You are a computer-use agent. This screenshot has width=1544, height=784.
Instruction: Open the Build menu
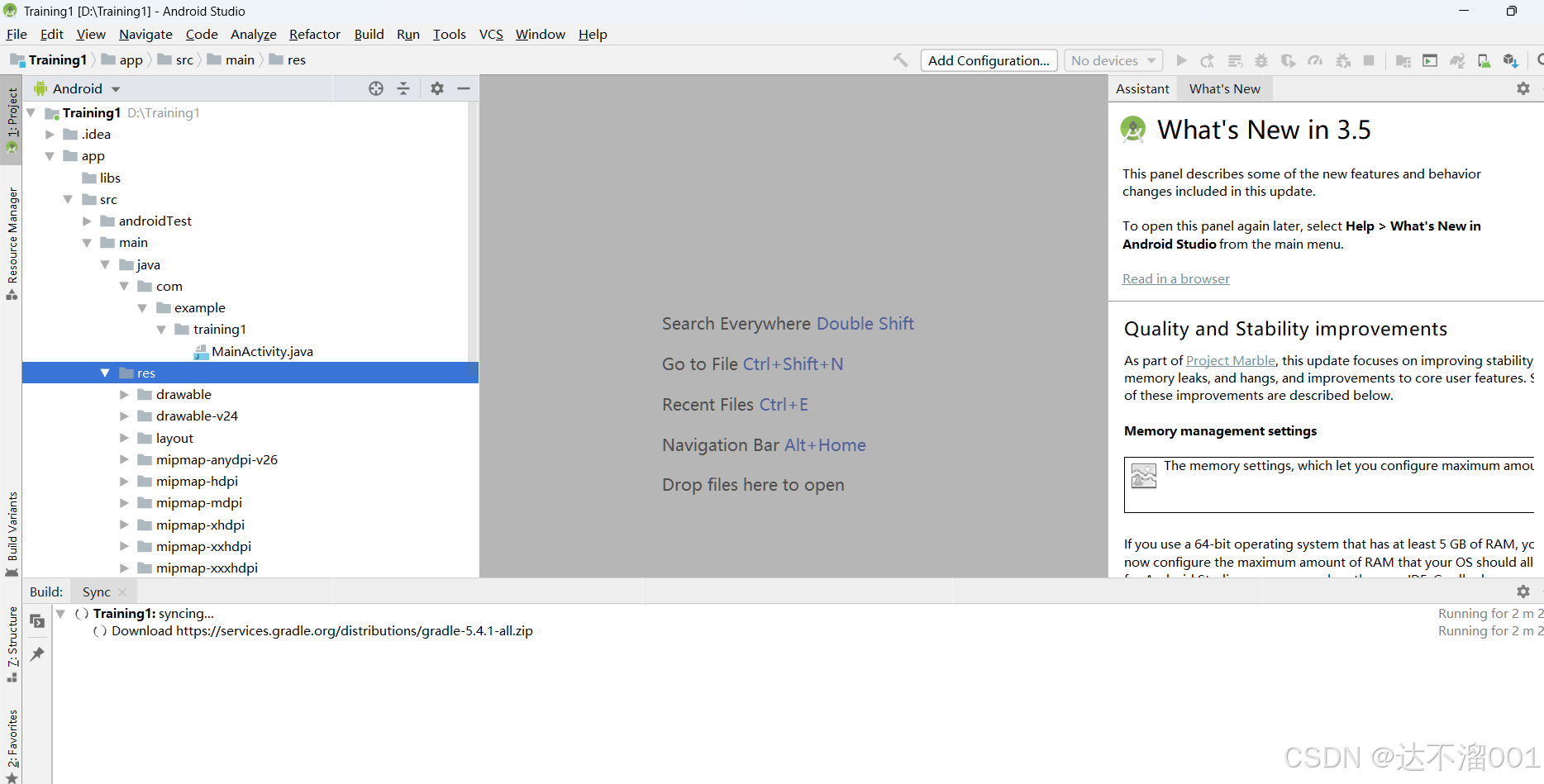point(369,34)
